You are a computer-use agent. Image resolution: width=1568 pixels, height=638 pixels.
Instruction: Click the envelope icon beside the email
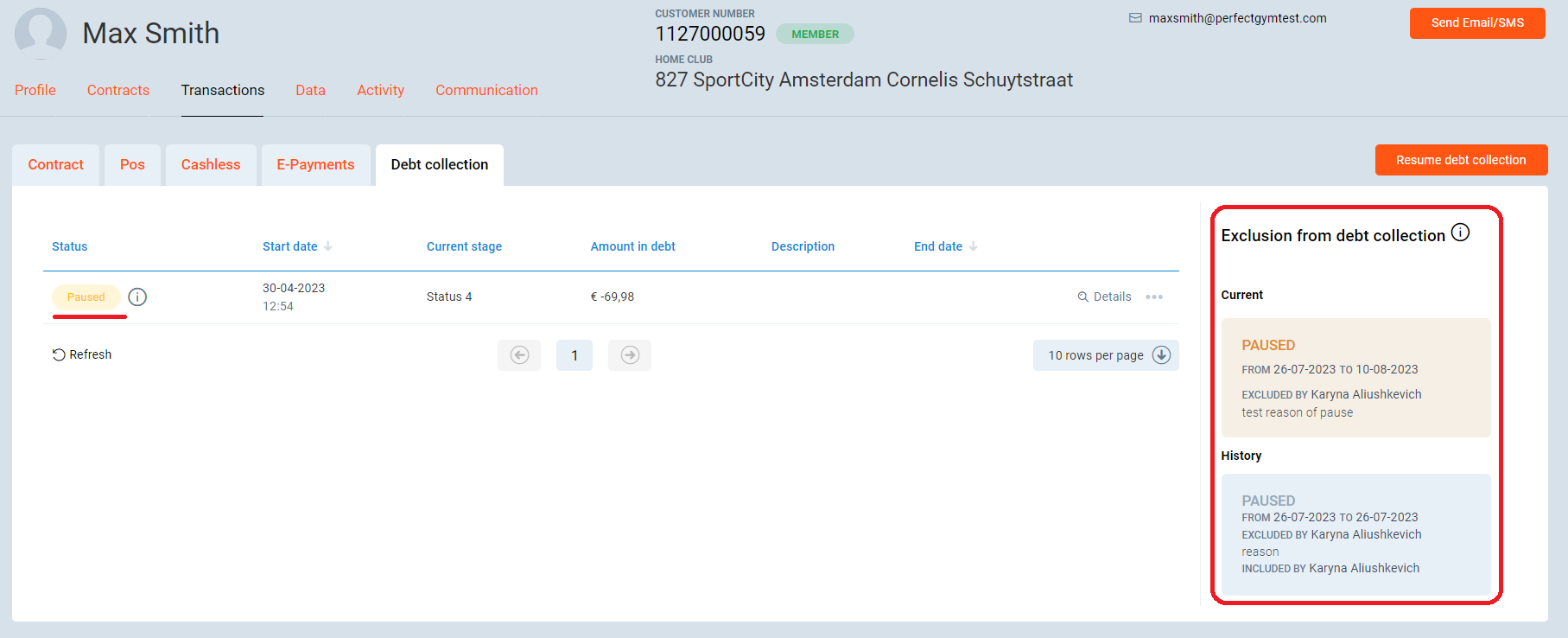coord(1135,18)
